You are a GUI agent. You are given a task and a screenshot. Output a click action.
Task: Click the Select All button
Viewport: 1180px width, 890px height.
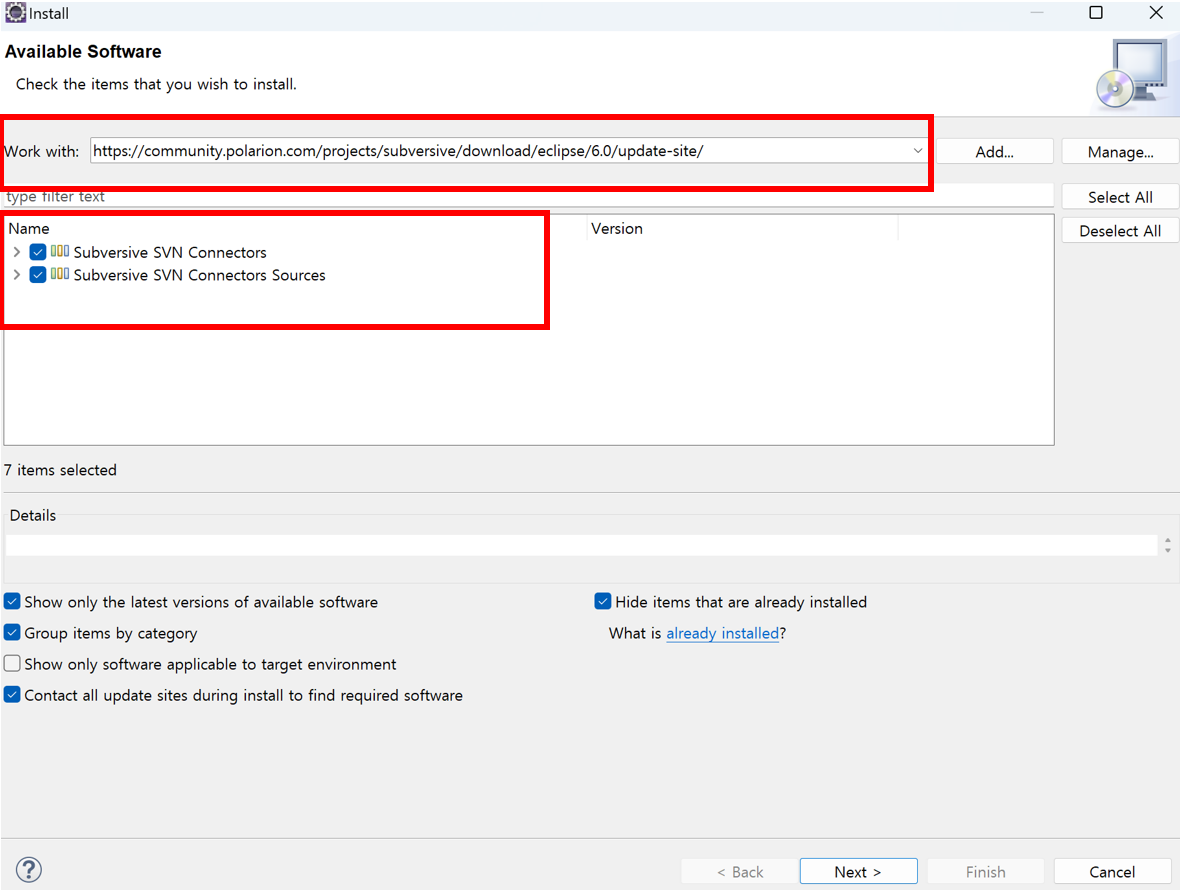(1120, 197)
